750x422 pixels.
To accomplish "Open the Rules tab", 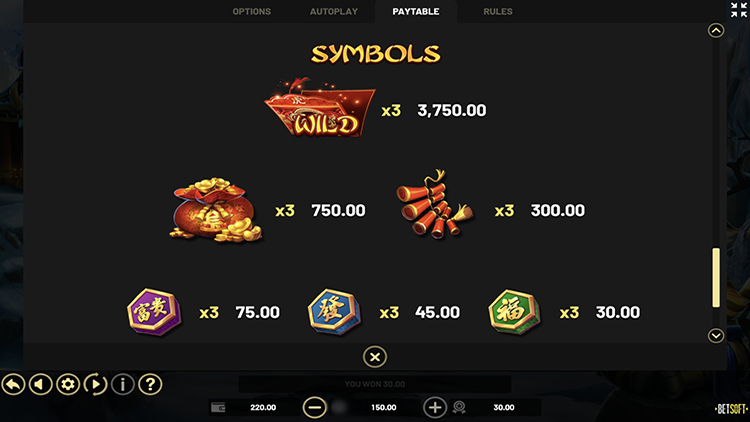I will pyautogui.click(x=498, y=11).
